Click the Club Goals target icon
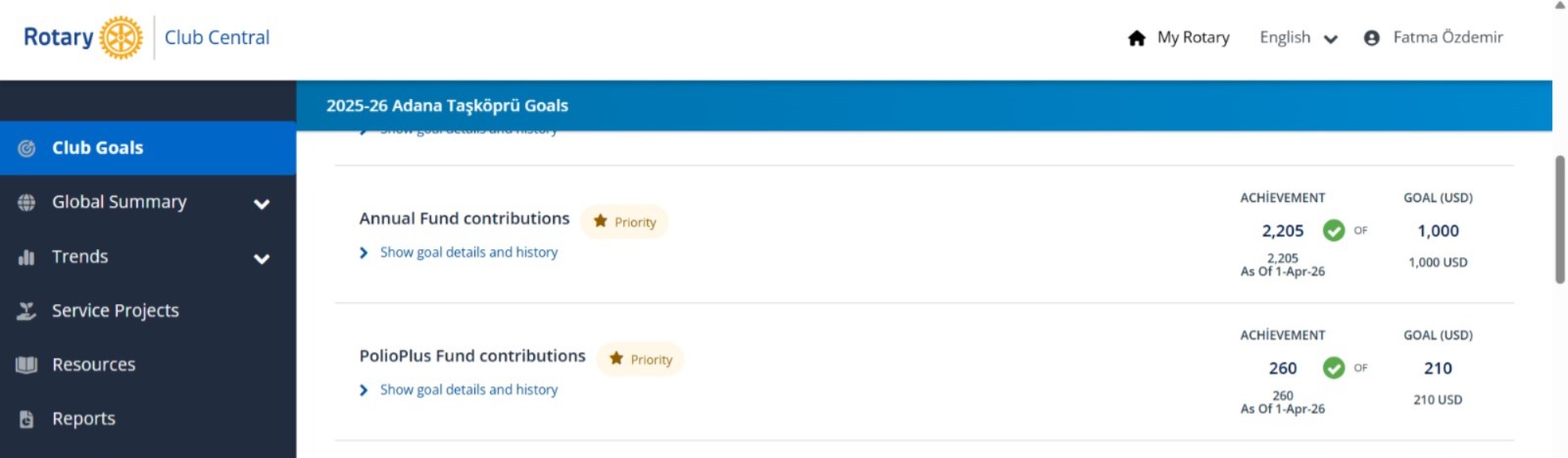 click(27, 148)
